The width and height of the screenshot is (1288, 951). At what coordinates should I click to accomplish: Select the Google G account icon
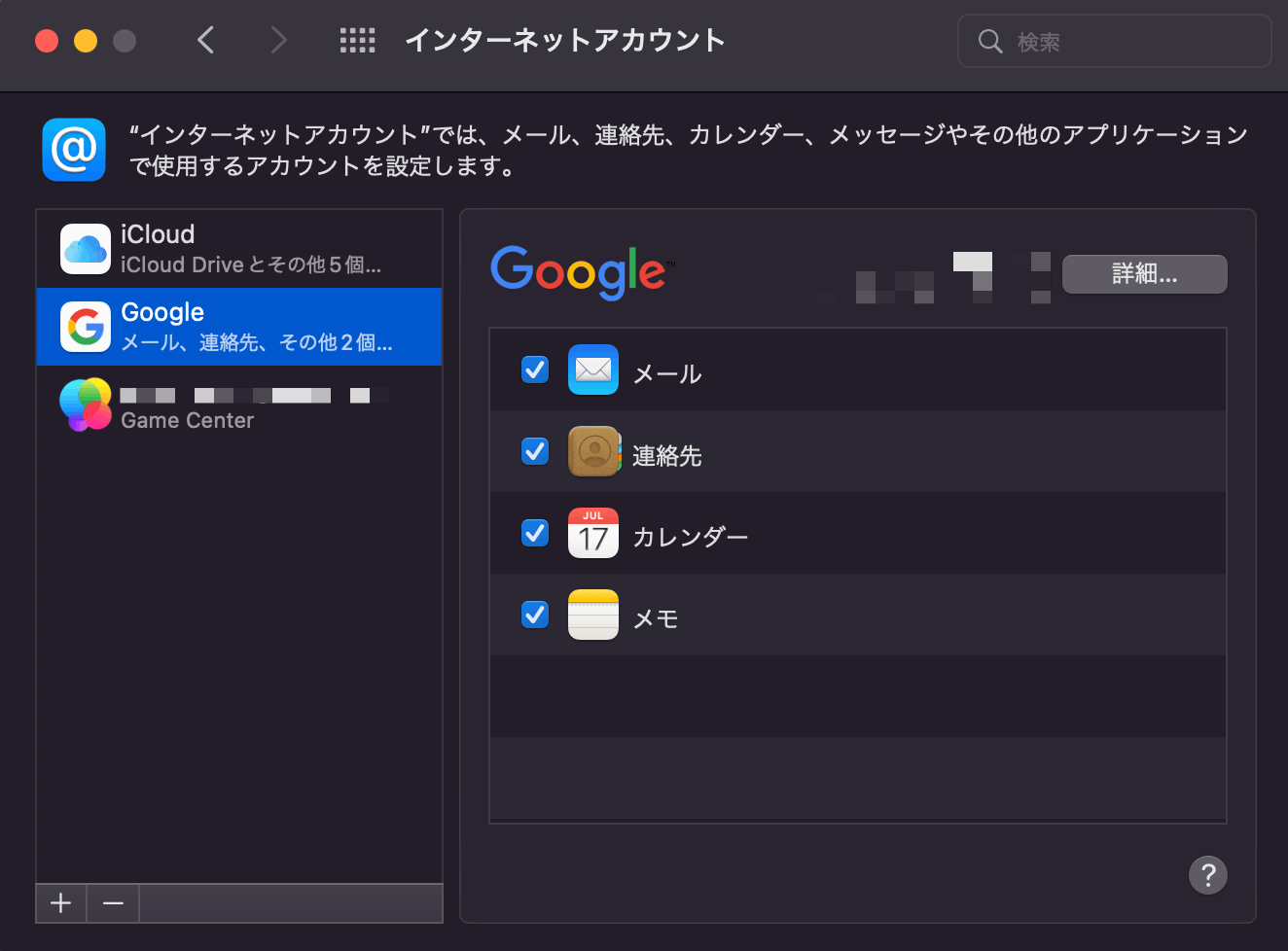pos(86,327)
